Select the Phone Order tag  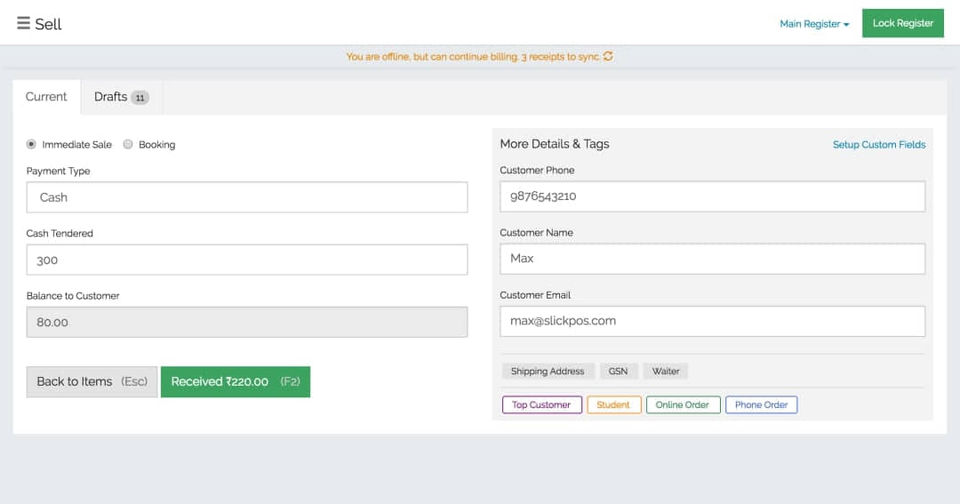click(761, 405)
